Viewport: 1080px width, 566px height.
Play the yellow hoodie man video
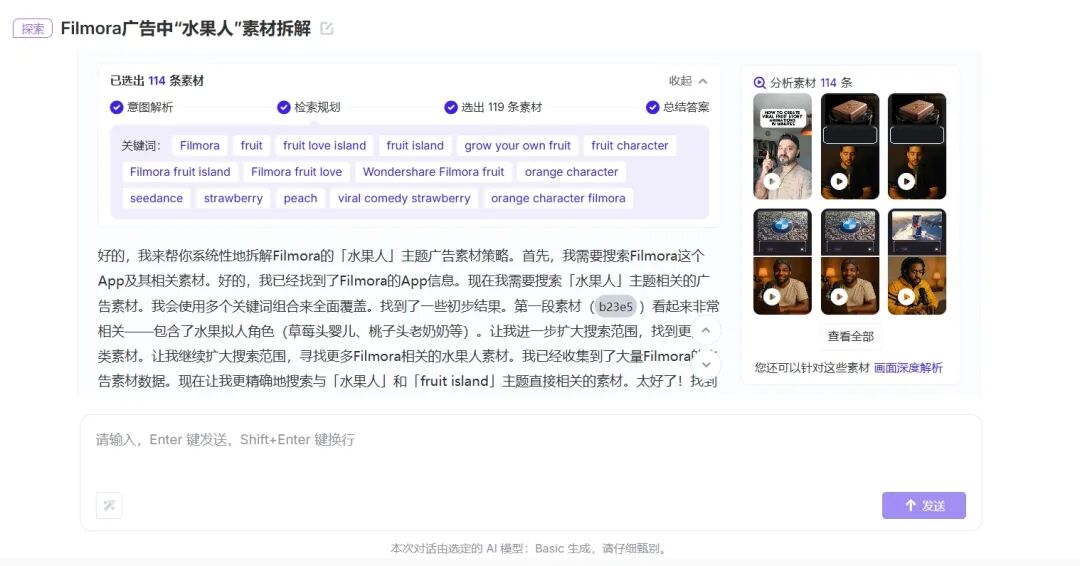point(906,297)
